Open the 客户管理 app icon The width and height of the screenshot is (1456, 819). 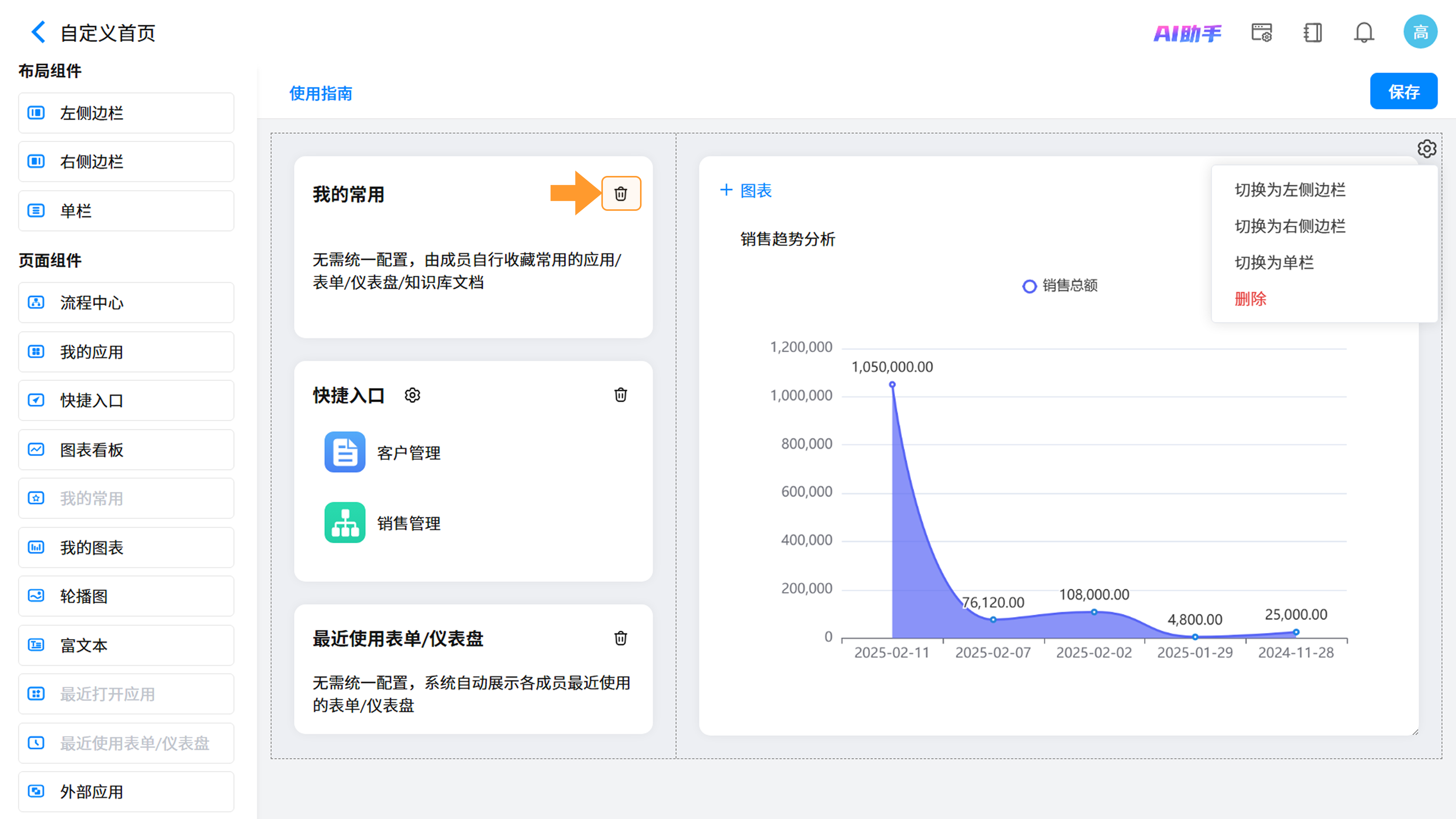[x=345, y=452]
